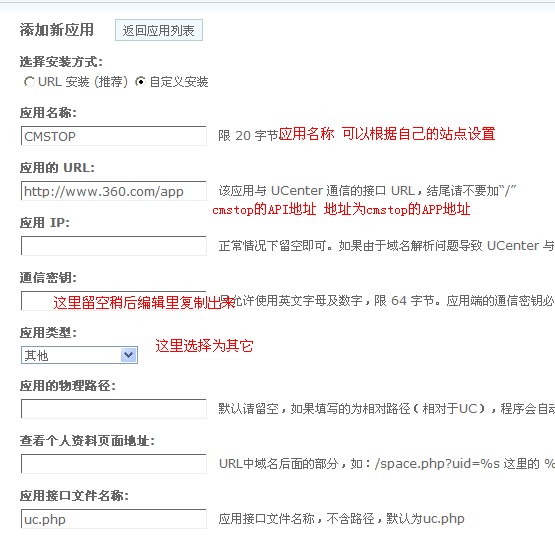
Task: Click the 通信密钥 input field
Action: 114,301
